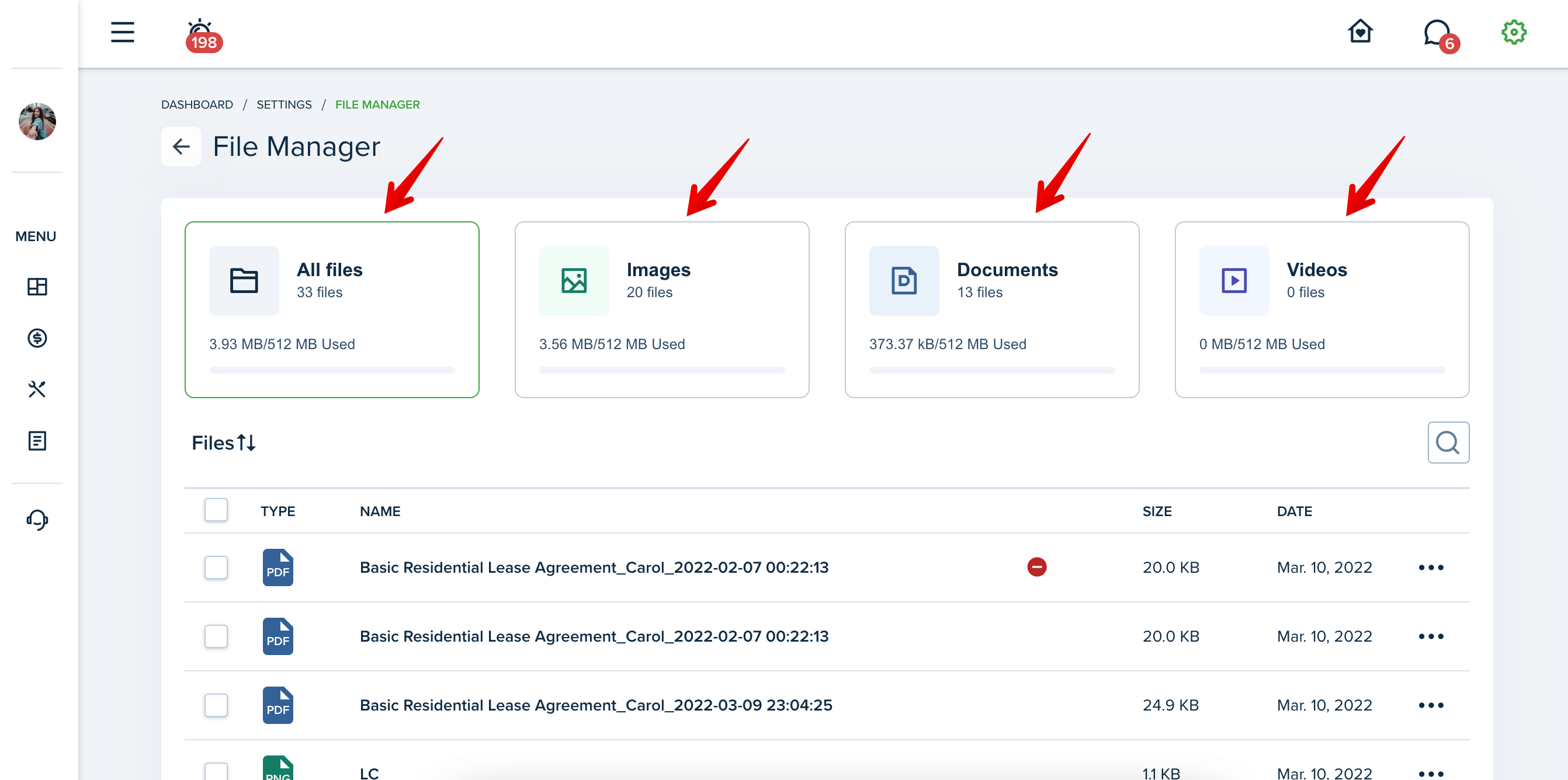Open the home heart icon
The height and width of the screenshot is (780, 1568).
(x=1360, y=32)
